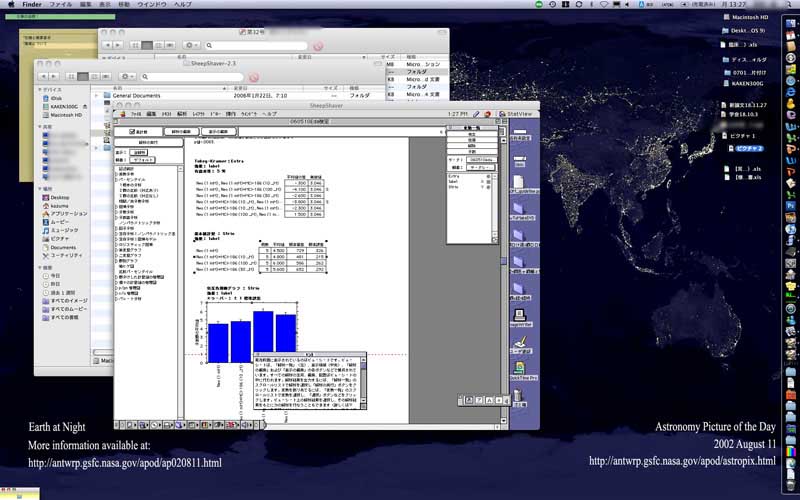
Task: Select ピクチャ 2 file on desktop
Action: [x=745, y=148]
